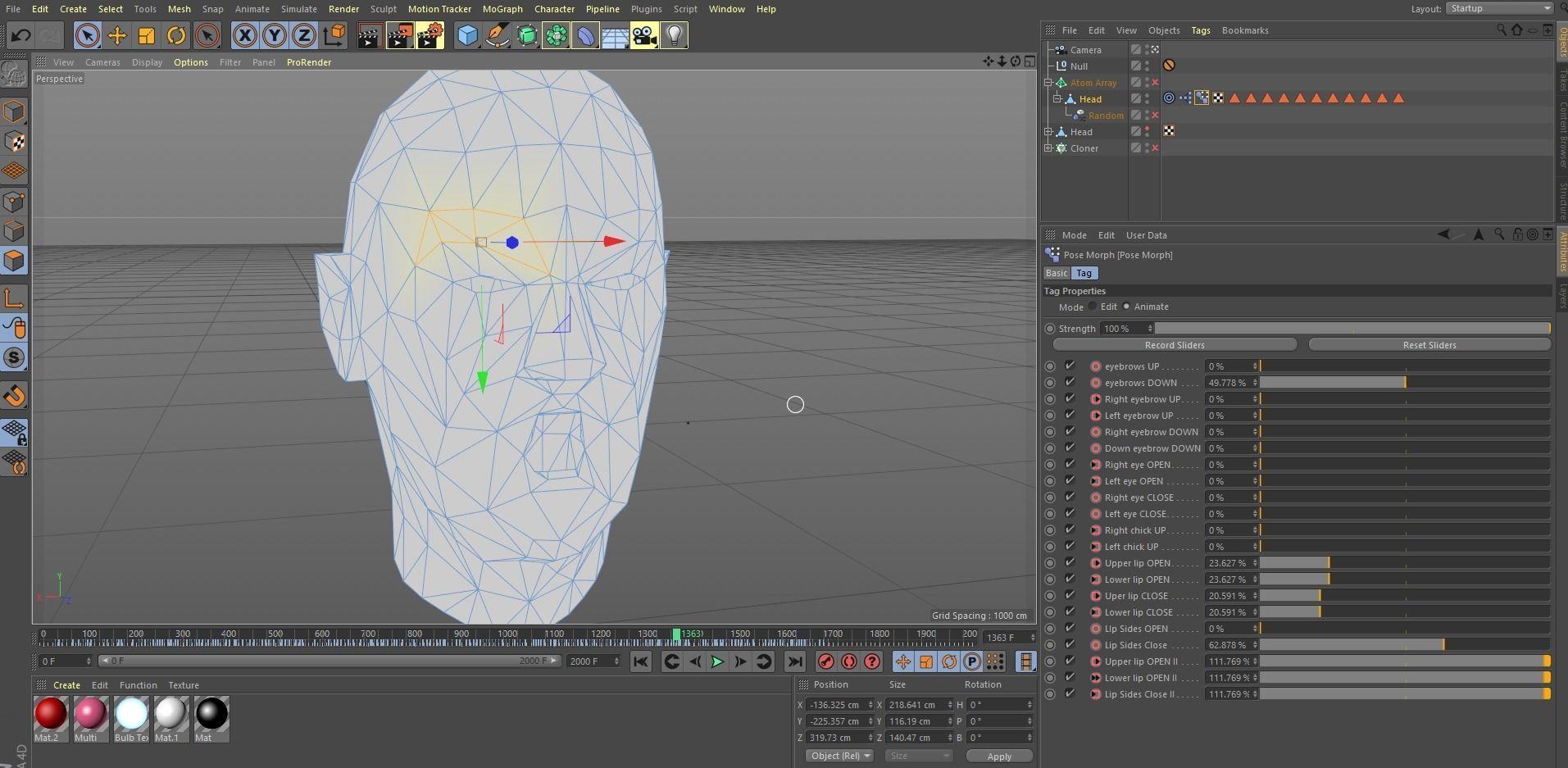Open the MoGraph menu

click(x=502, y=9)
